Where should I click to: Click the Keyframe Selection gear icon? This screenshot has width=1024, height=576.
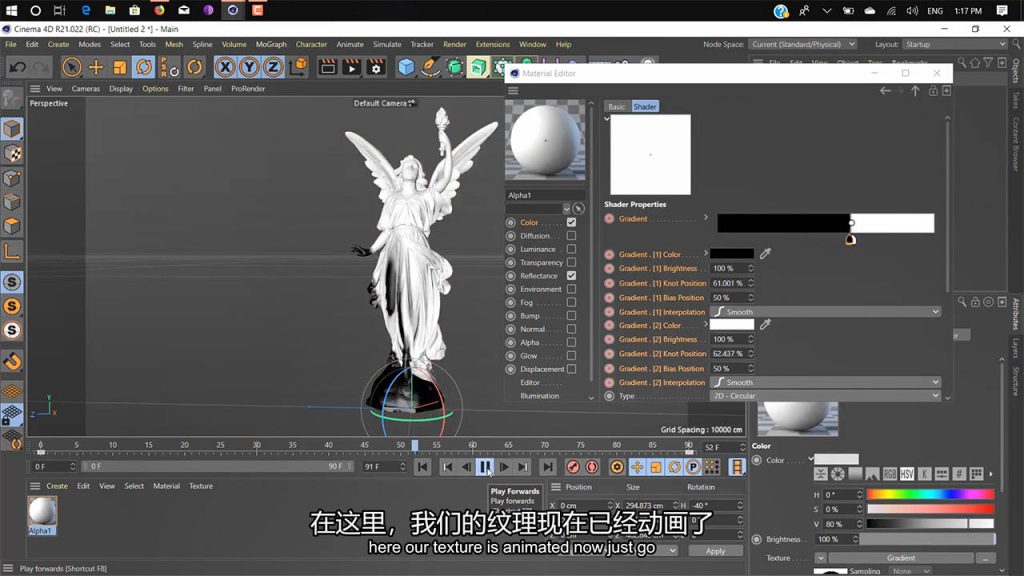pyautogui.click(x=617, y=467)
